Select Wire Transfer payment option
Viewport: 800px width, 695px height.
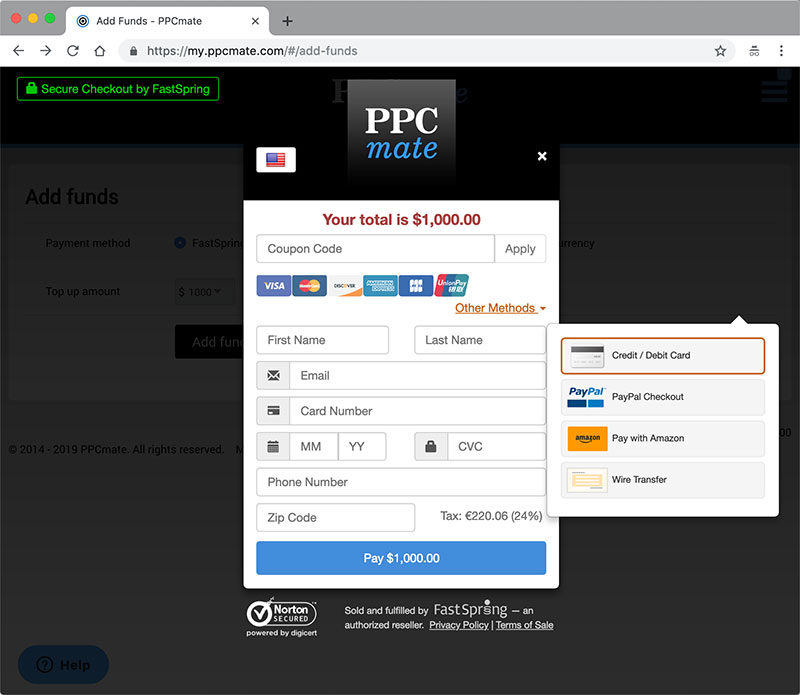[663, 480]
